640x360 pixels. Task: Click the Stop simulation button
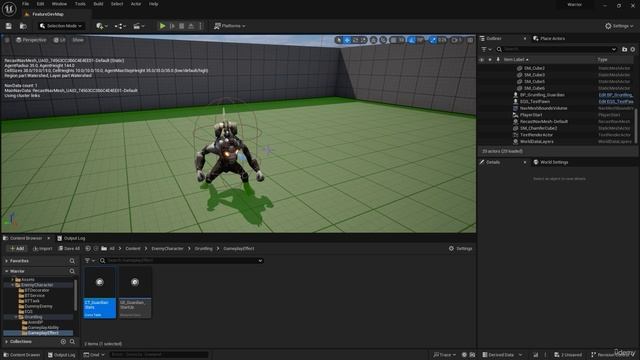coord(182,26)
